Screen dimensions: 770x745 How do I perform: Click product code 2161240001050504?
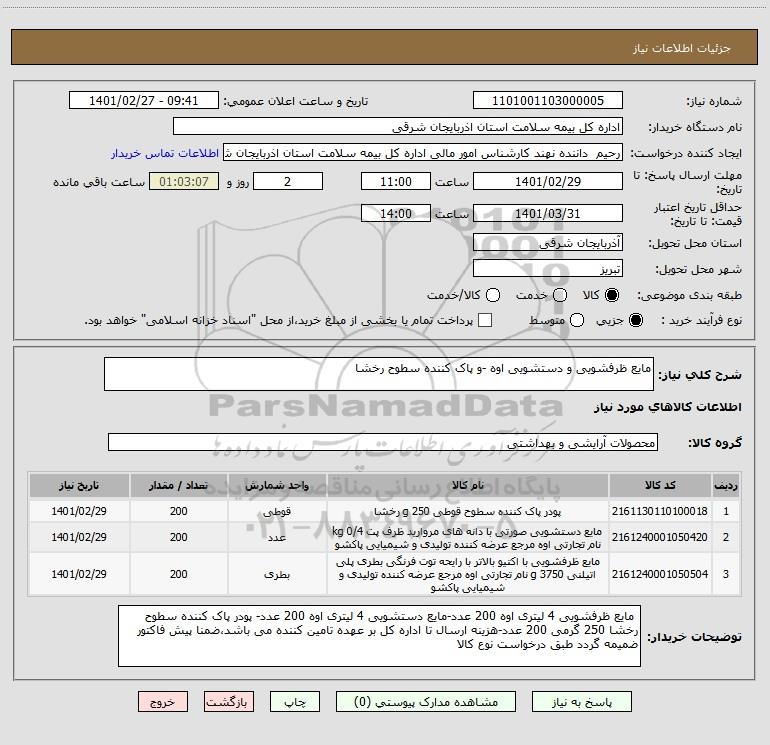[660, 574]
